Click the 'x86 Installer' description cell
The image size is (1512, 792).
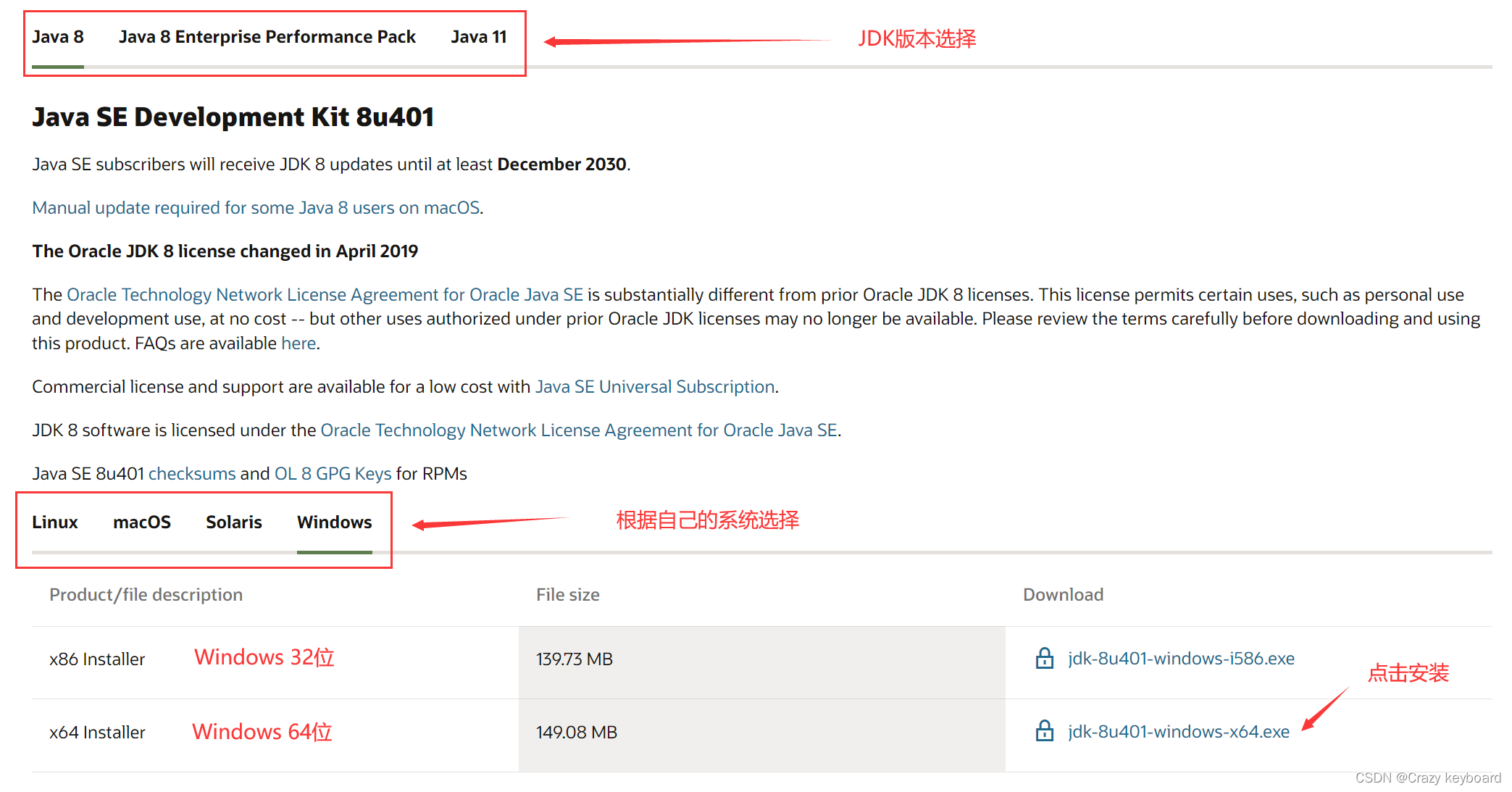275,662
